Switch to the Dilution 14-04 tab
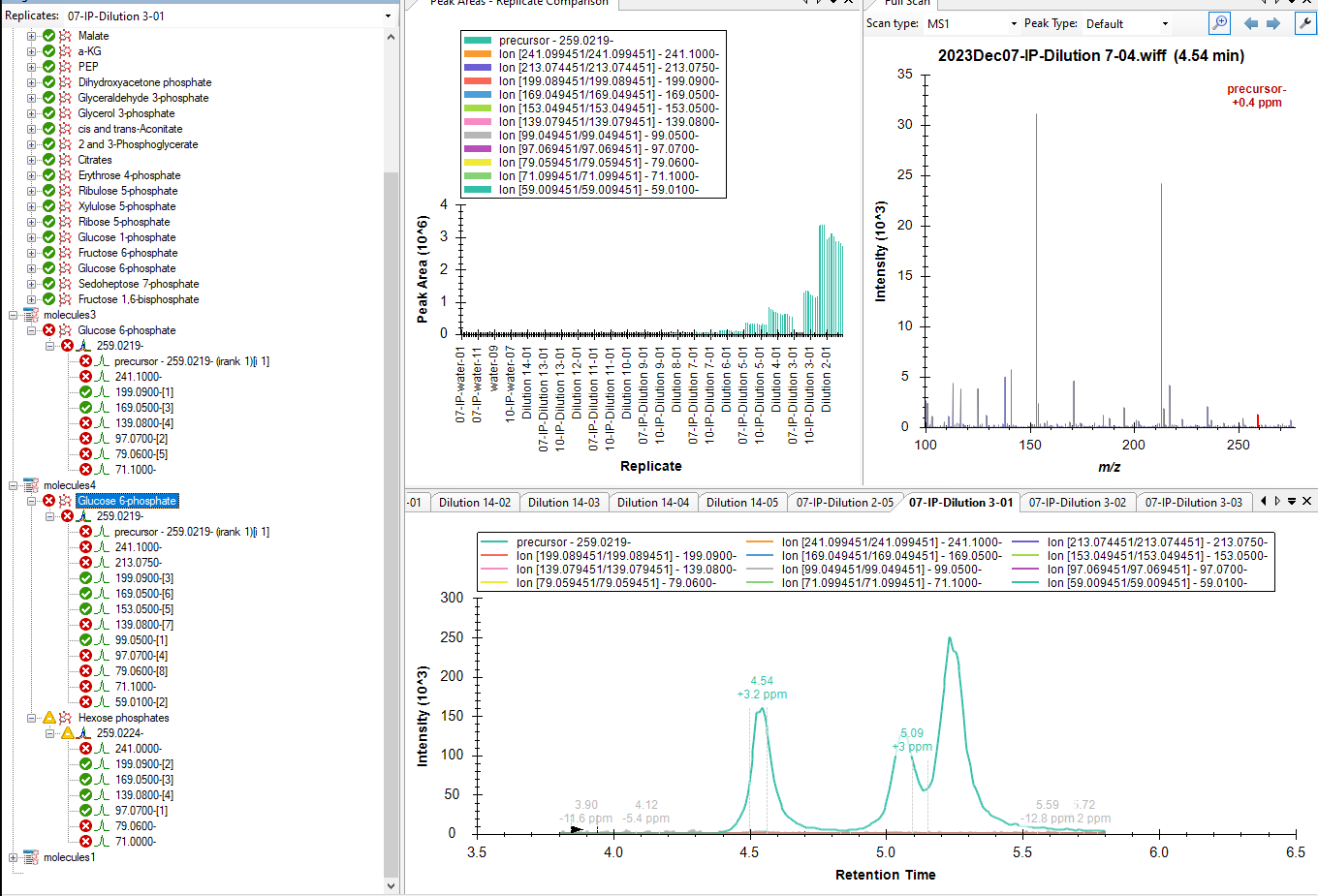The image size is (1318, 896). pyautogui.click(x=652, y=502)
